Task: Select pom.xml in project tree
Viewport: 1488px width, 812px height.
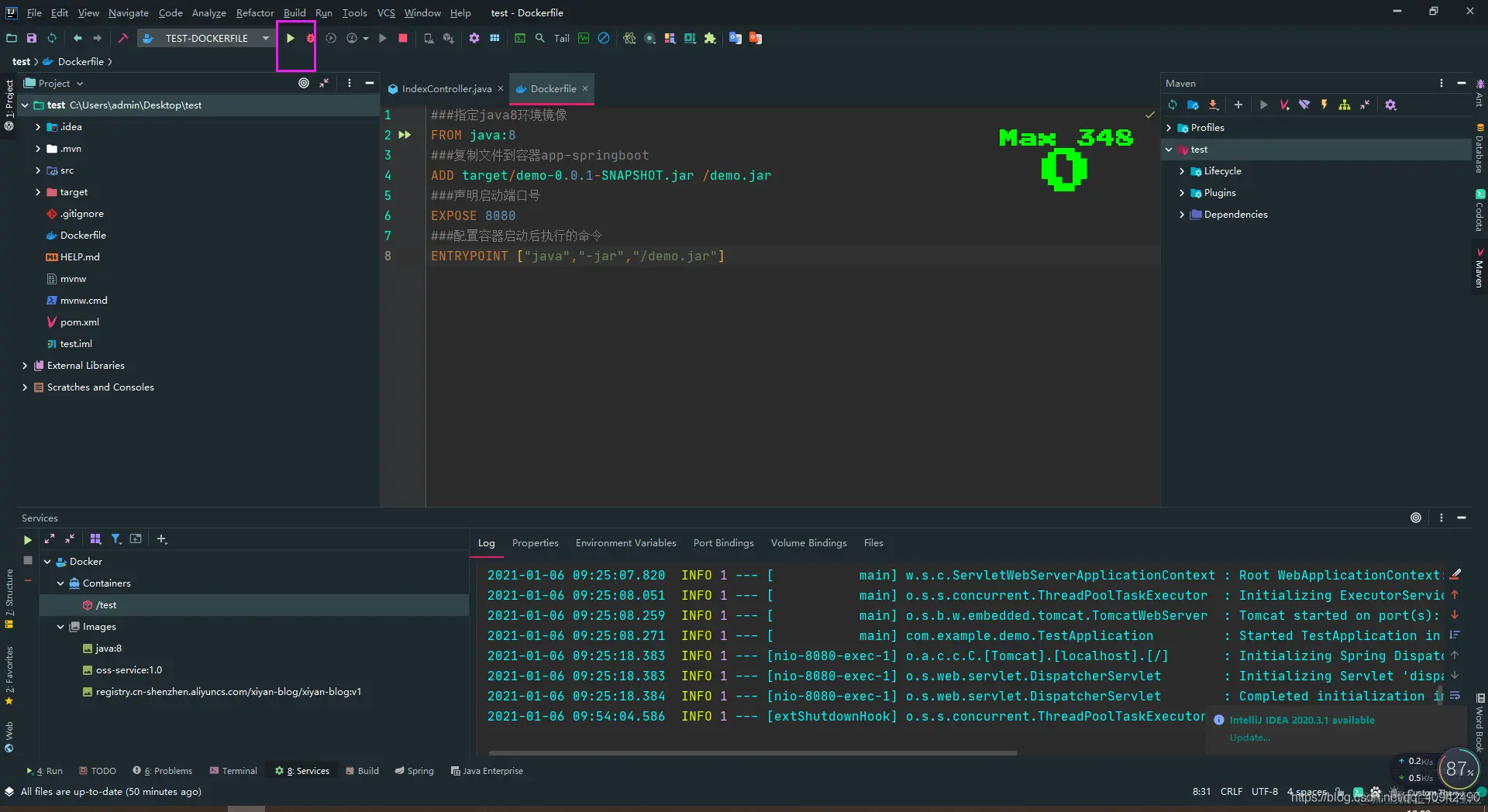Action: [80, 322]
